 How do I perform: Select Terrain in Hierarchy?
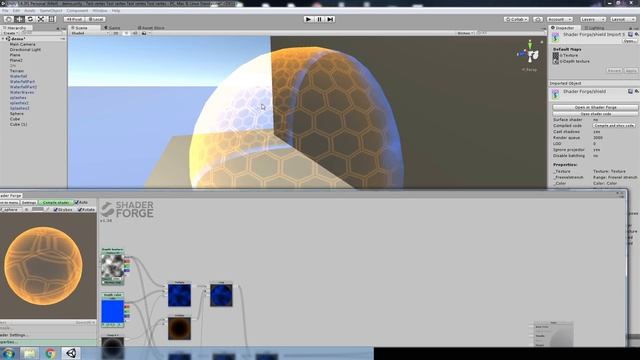(17, 71)
